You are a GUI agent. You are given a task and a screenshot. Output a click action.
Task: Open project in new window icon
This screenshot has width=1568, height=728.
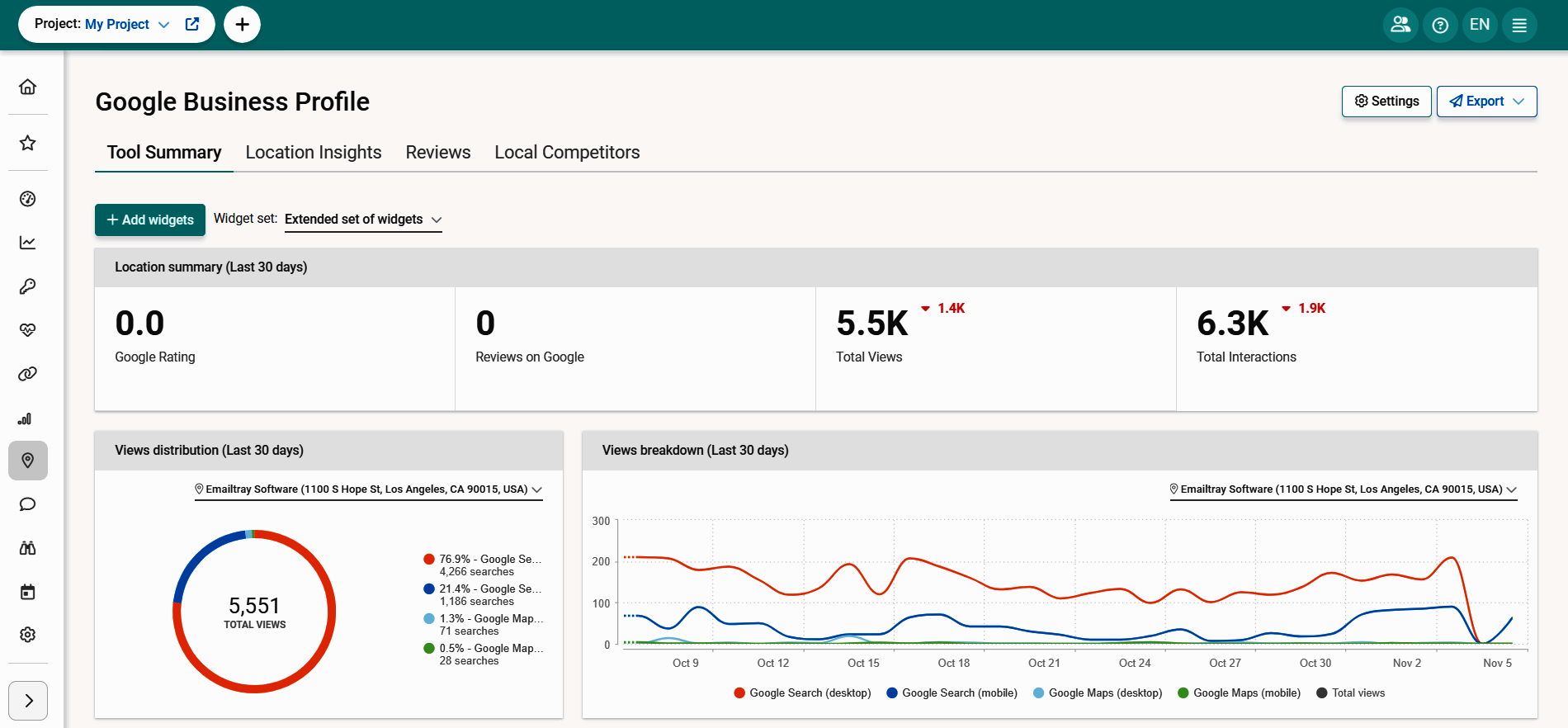(x=192, y=24)
